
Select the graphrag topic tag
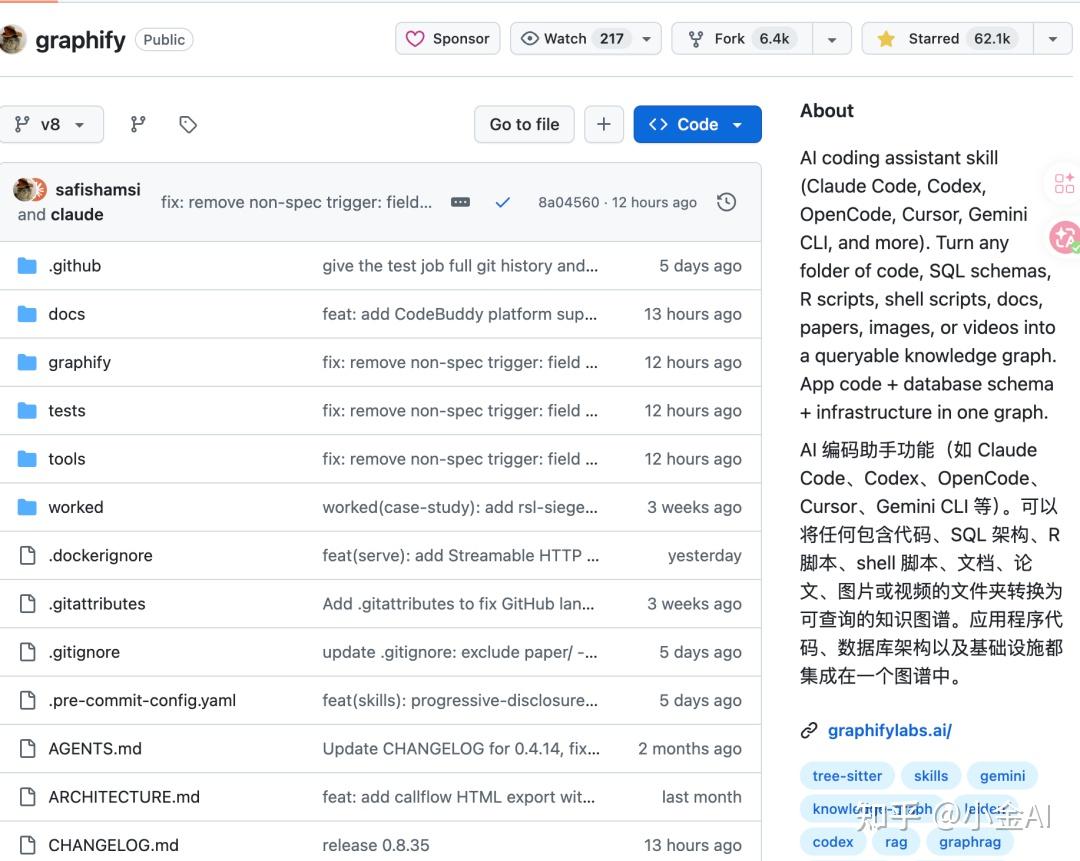pyautogui.click(x=970, y=842)
